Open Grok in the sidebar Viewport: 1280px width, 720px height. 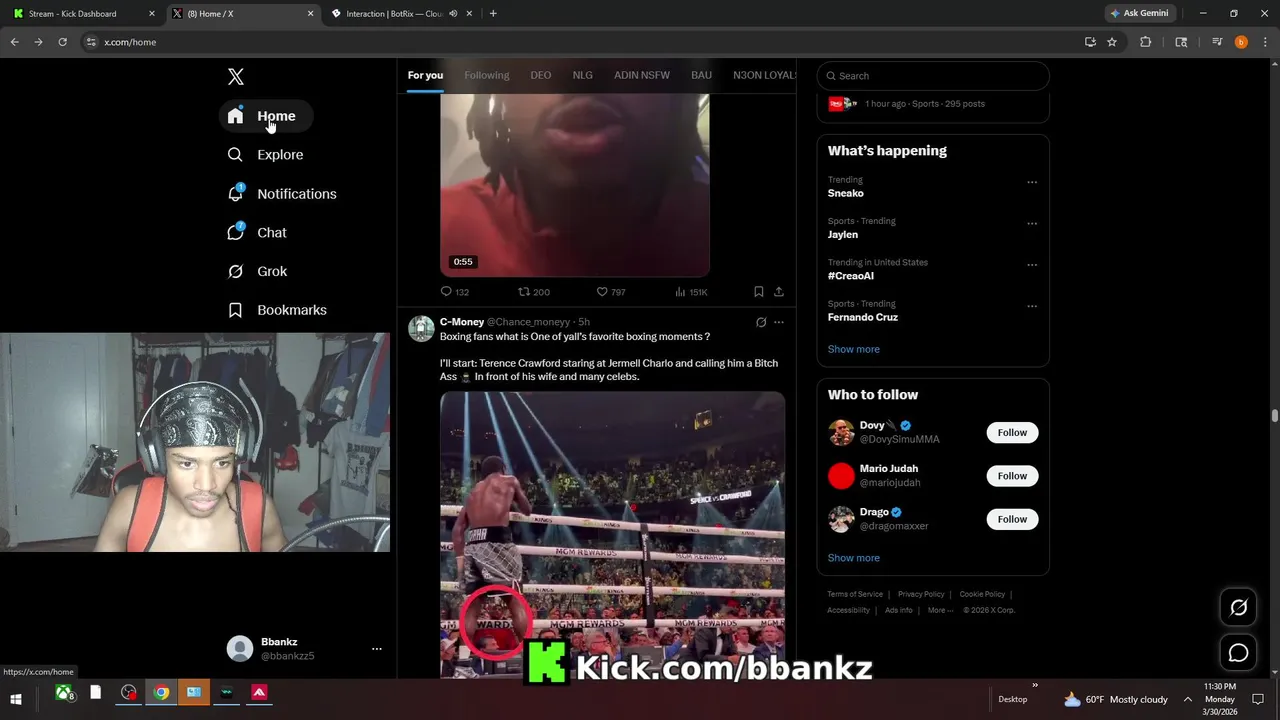click(x=257, y=272)
